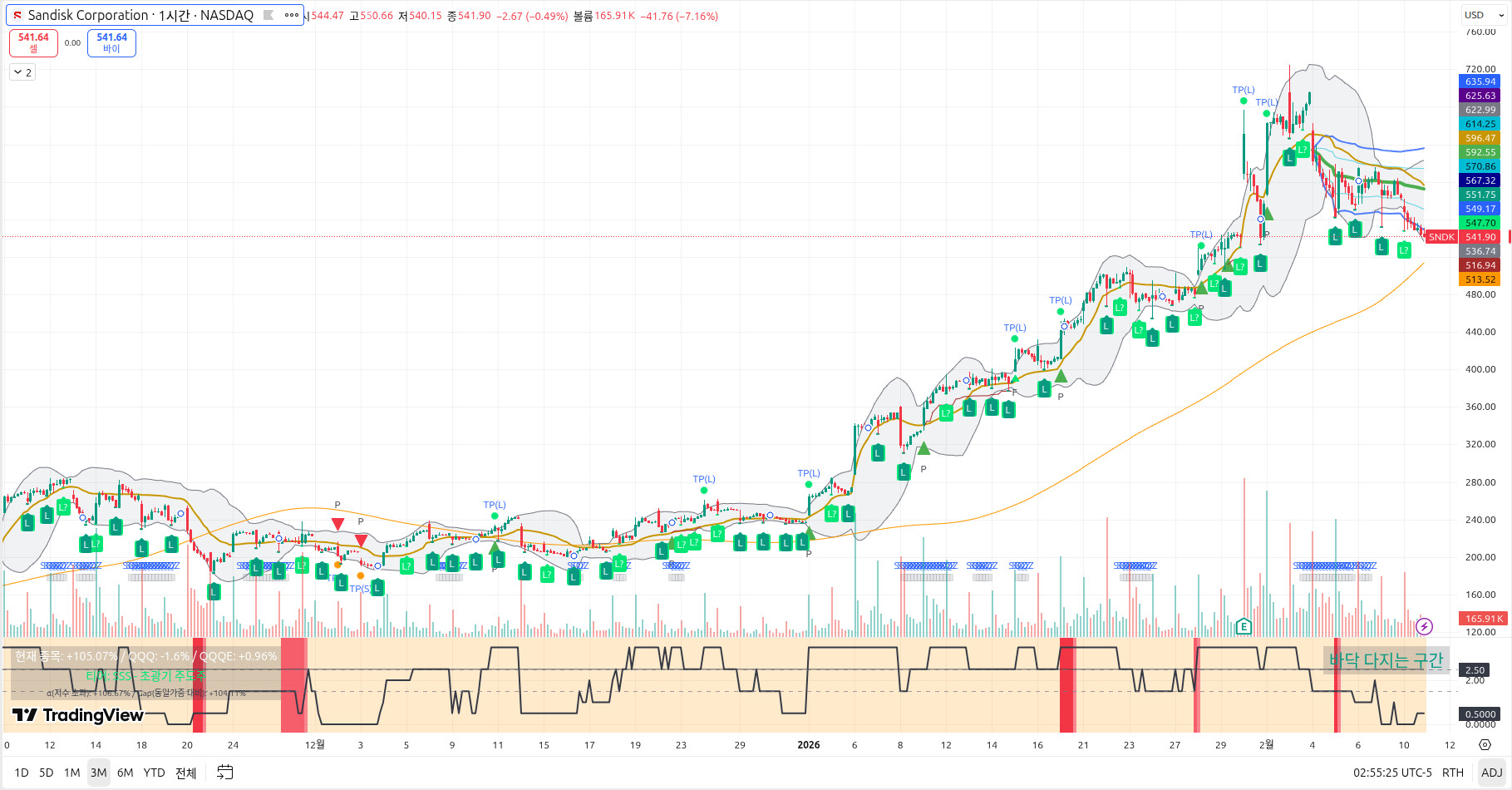Click the high price 고 550.66 readout
The width and height of the screenshot is (1512, 790).
point(371,16)
